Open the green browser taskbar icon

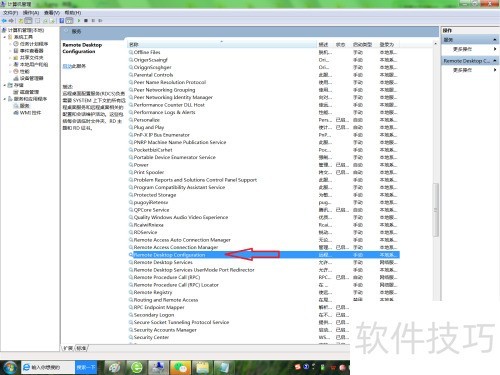point(136,367)
